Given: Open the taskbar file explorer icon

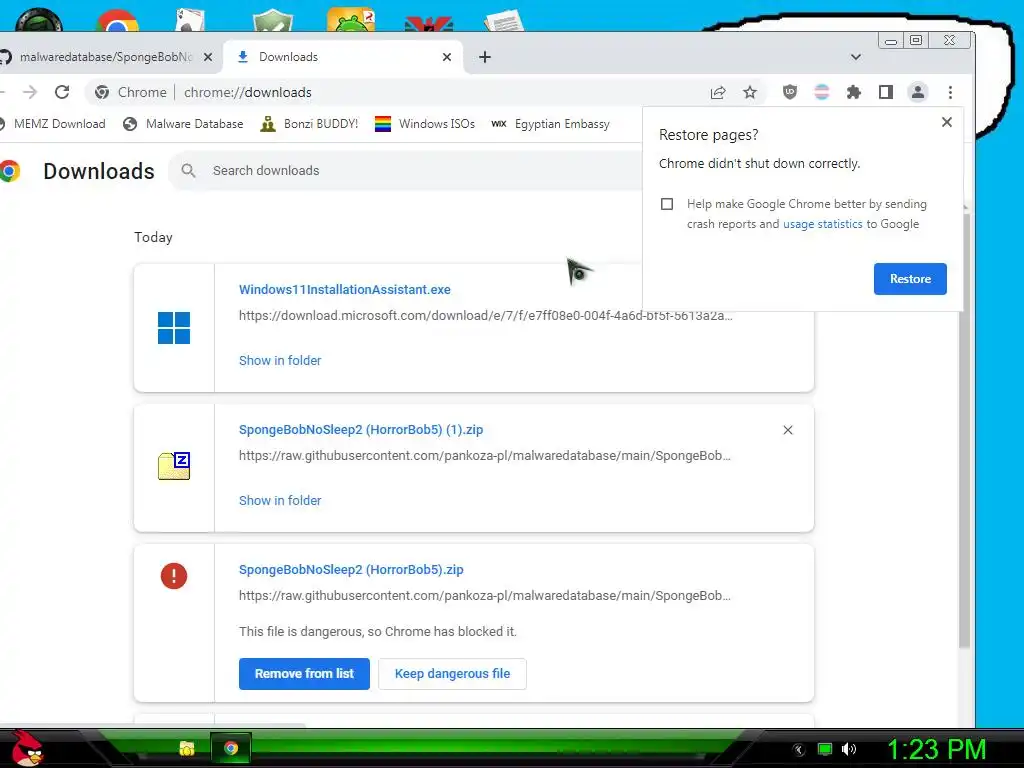Looking at the screenshot, I should click(x=187, y=748).
